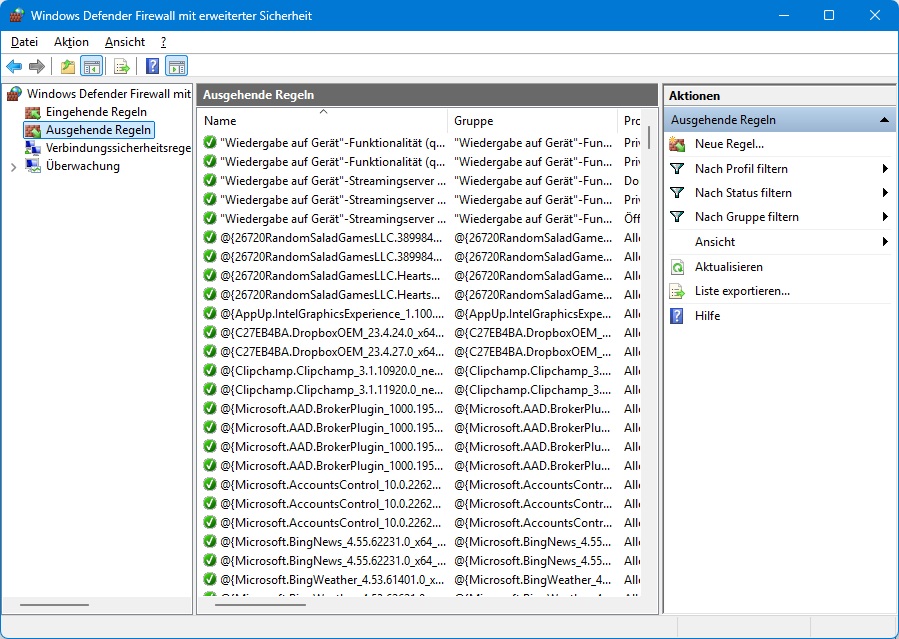The image size is (899, 639).
Task: Click the green refresh icon beside Aktualisieren
Action: (x=677, y=267)
